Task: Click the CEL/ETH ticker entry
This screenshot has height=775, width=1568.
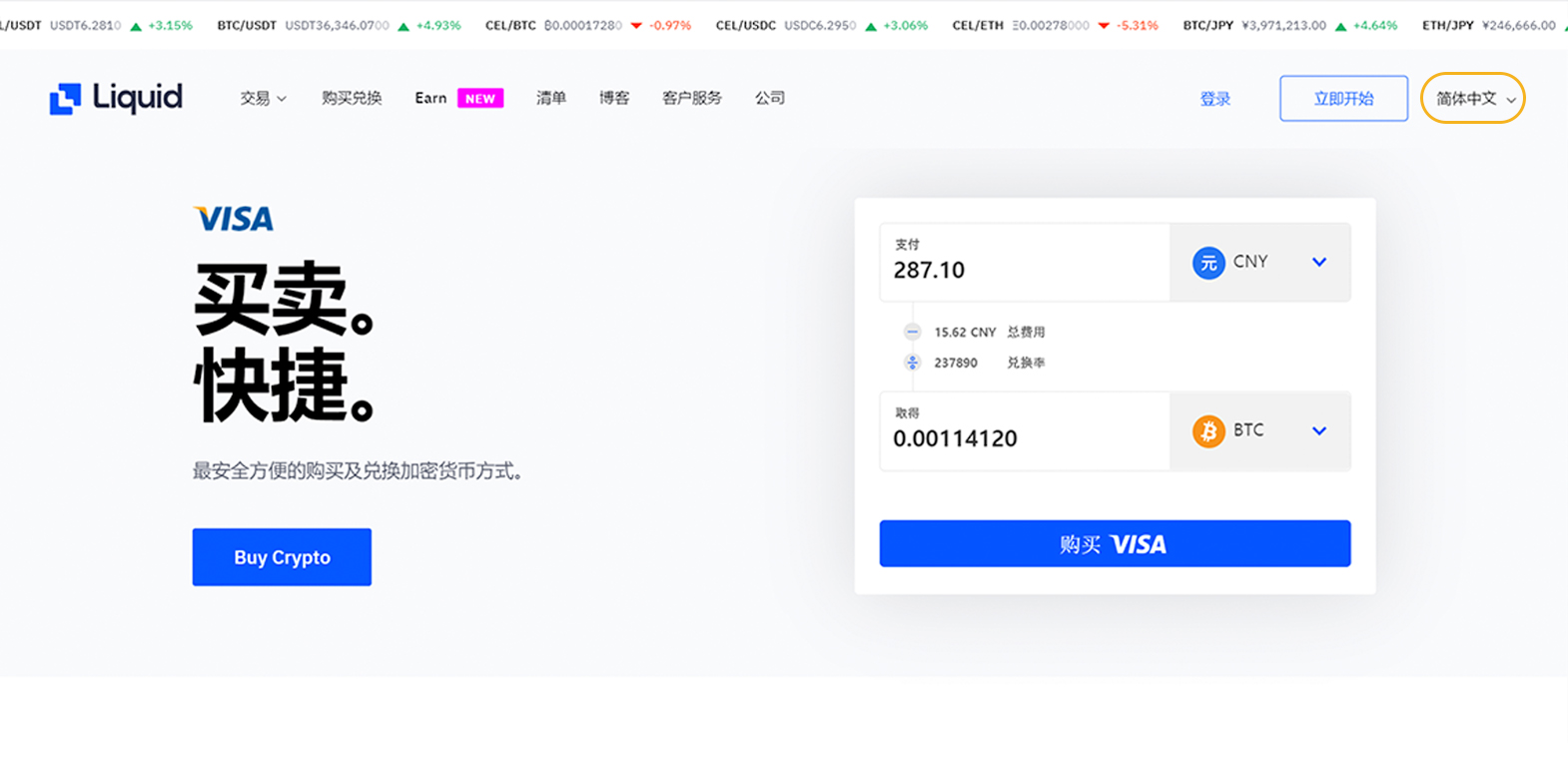Action: click(1056, 25)
